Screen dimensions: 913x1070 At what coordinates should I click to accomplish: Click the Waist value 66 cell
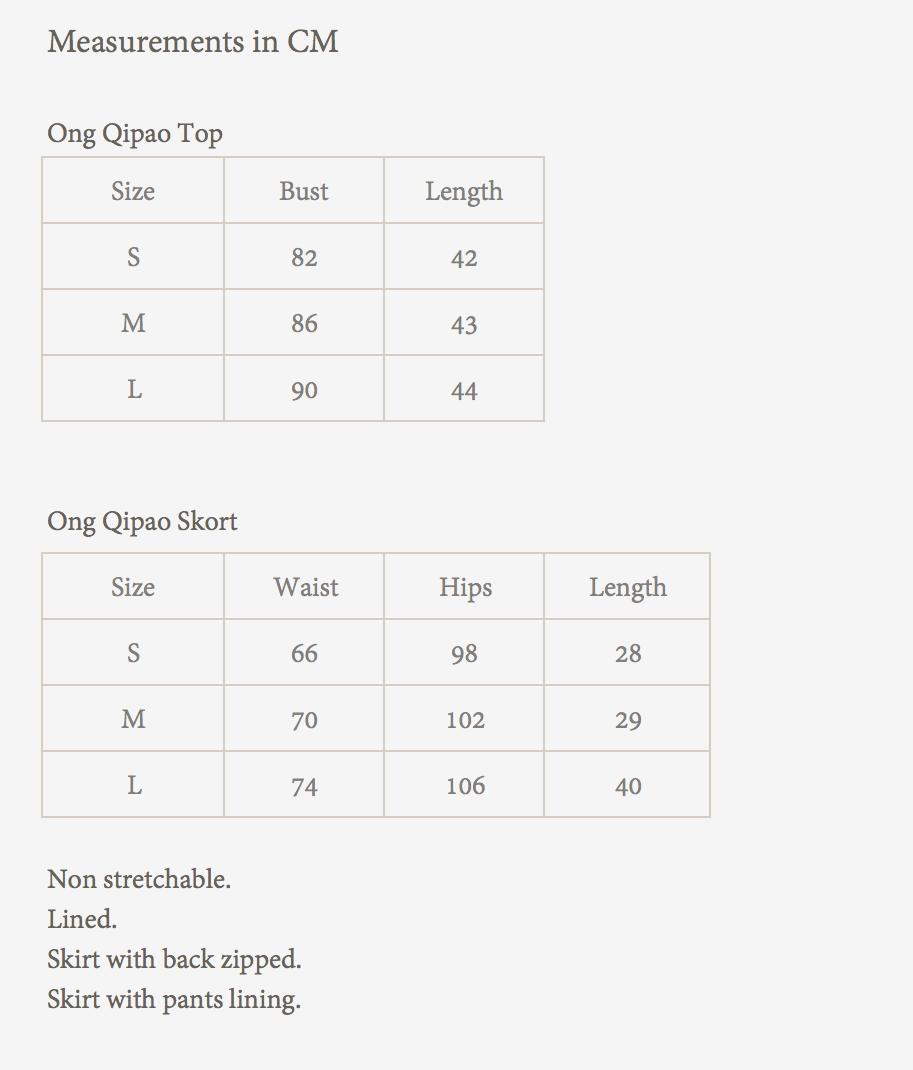click(304, 654)
